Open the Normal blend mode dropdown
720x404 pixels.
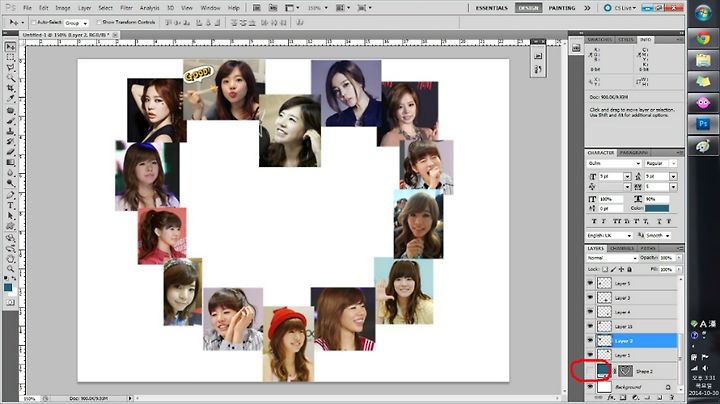tap(612, 258)
